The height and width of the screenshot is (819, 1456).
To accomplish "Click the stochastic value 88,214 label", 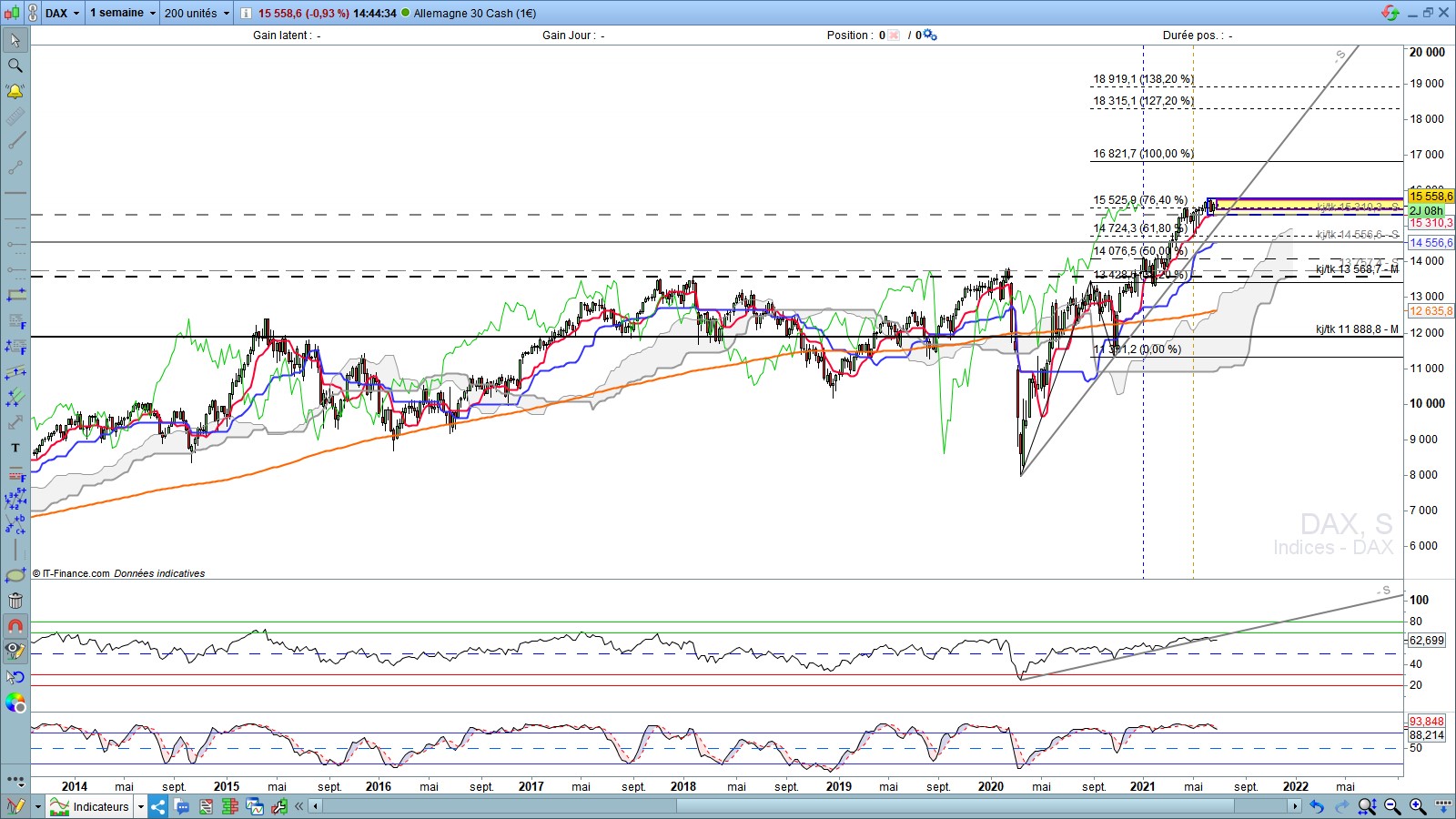I will tap(1427, 735).
